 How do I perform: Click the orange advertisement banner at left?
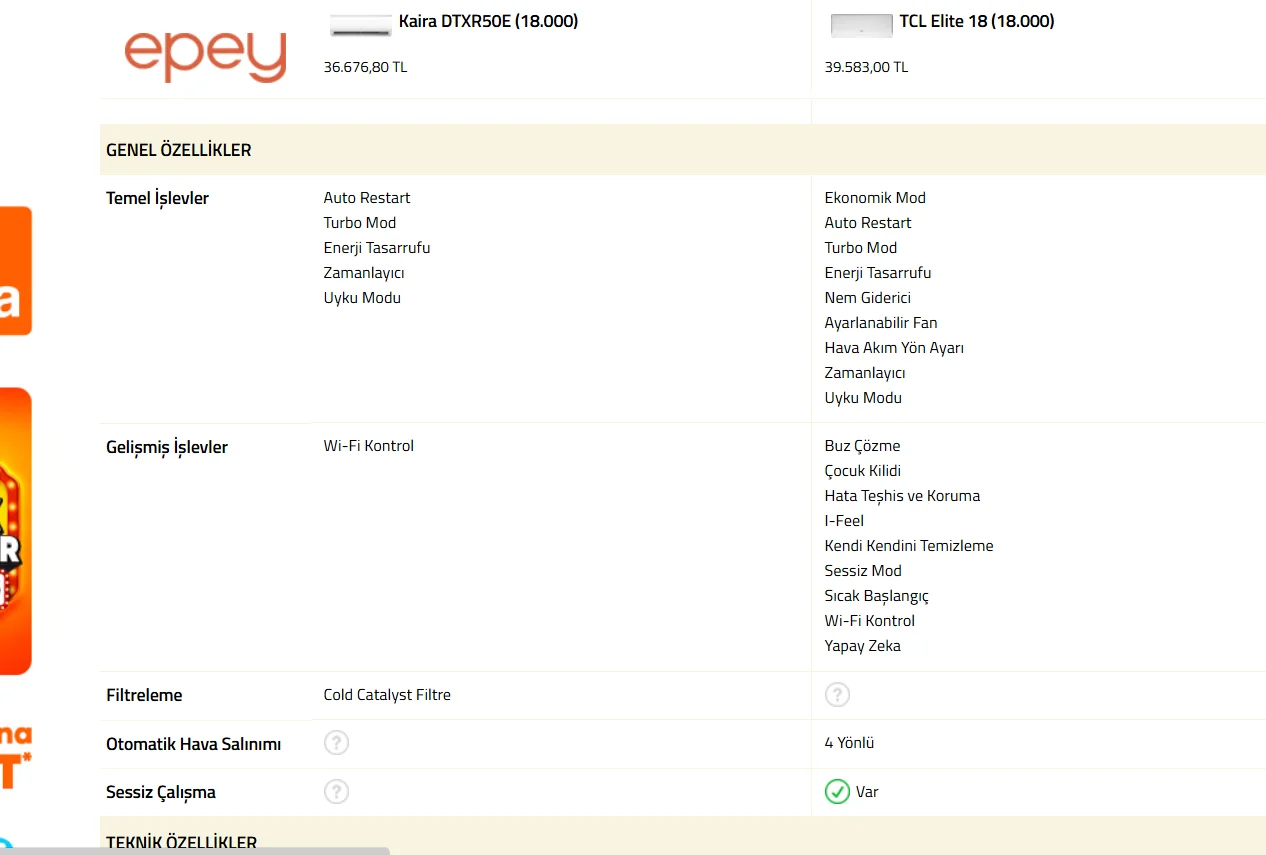tap(16, 530)
